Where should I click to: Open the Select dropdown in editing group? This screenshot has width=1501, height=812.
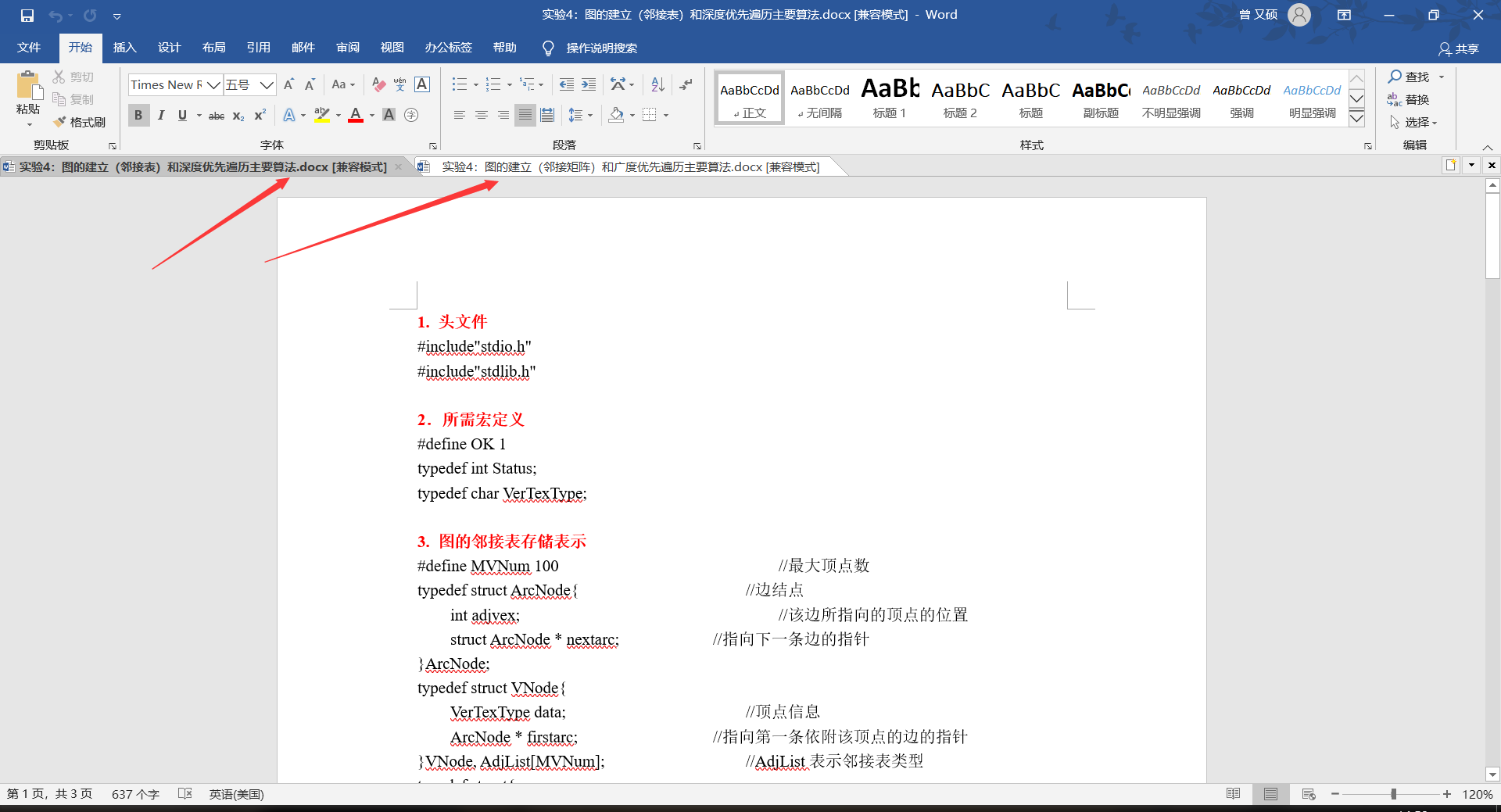coord(1413,122)
